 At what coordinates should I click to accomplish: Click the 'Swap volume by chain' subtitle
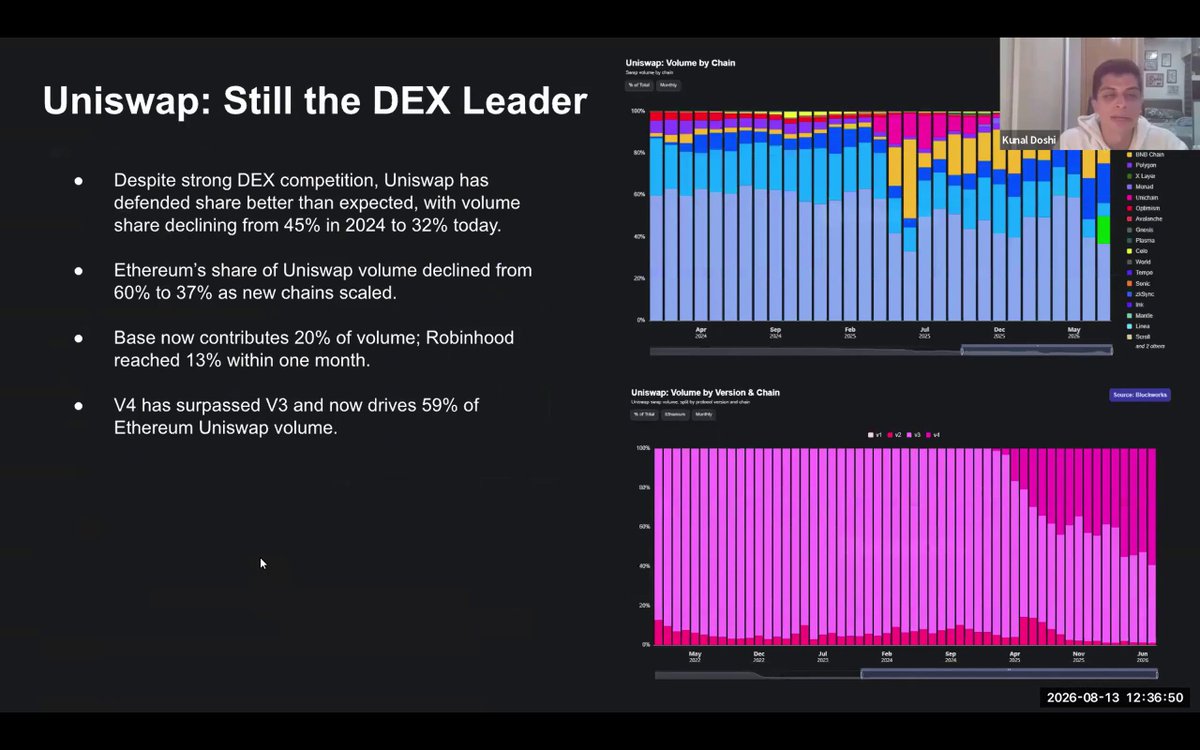pyautogui.click(x=650, y=72)
